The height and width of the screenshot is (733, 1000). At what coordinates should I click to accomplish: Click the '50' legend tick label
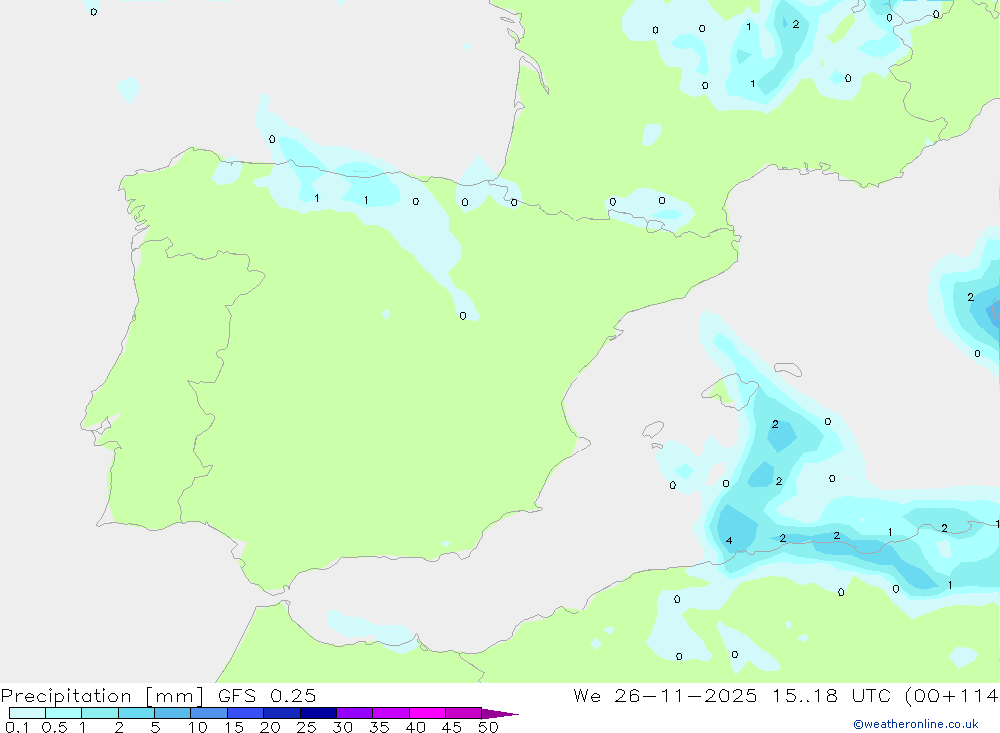(488, 727)
